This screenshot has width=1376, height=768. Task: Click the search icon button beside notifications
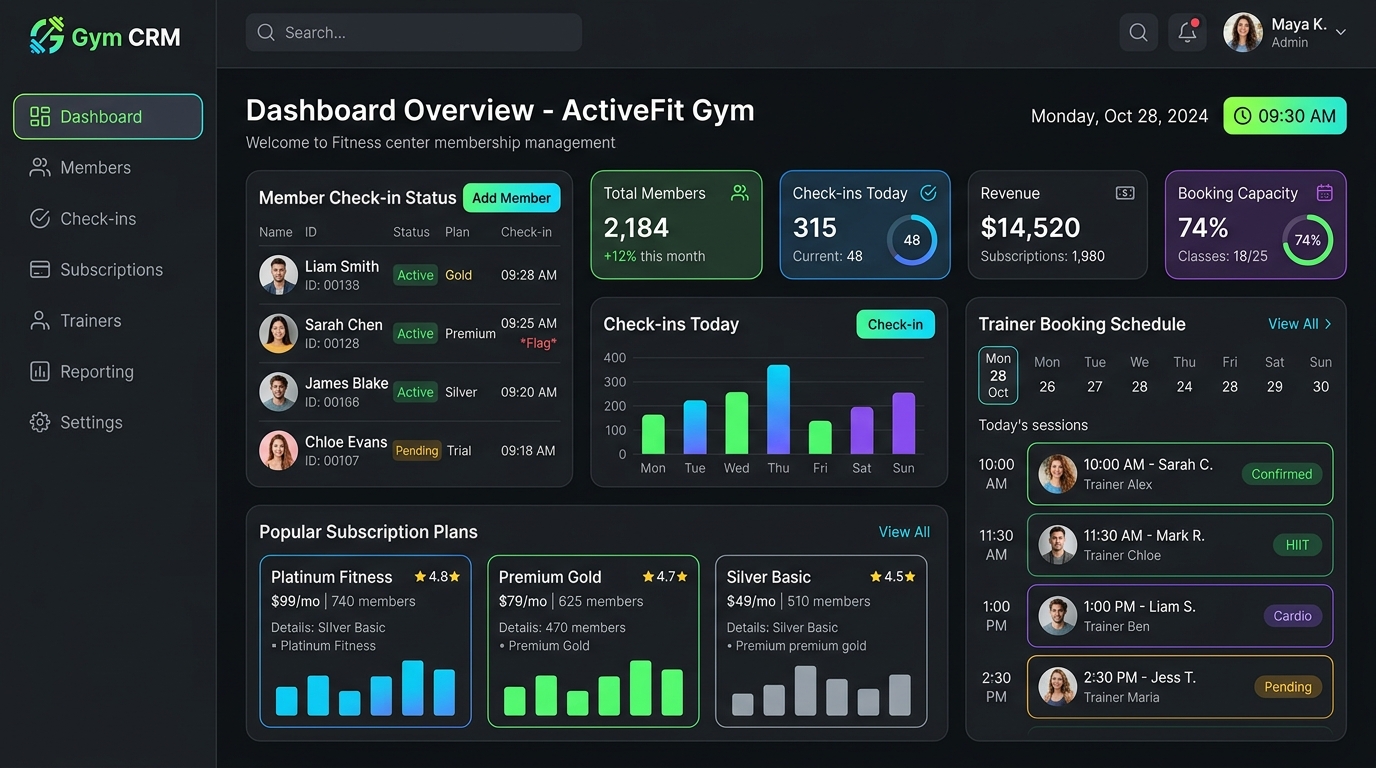coord(1138,32)
